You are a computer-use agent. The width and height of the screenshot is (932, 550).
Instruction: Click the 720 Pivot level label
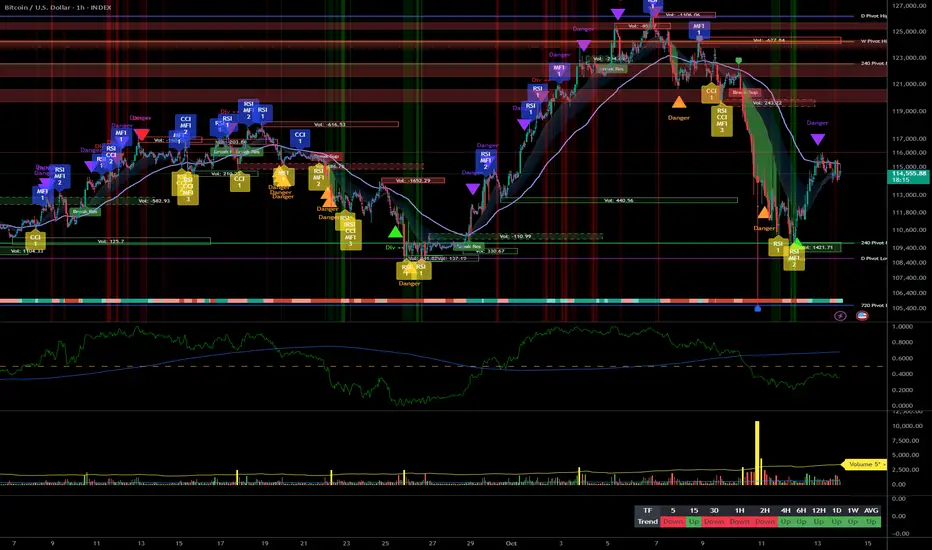873,305
